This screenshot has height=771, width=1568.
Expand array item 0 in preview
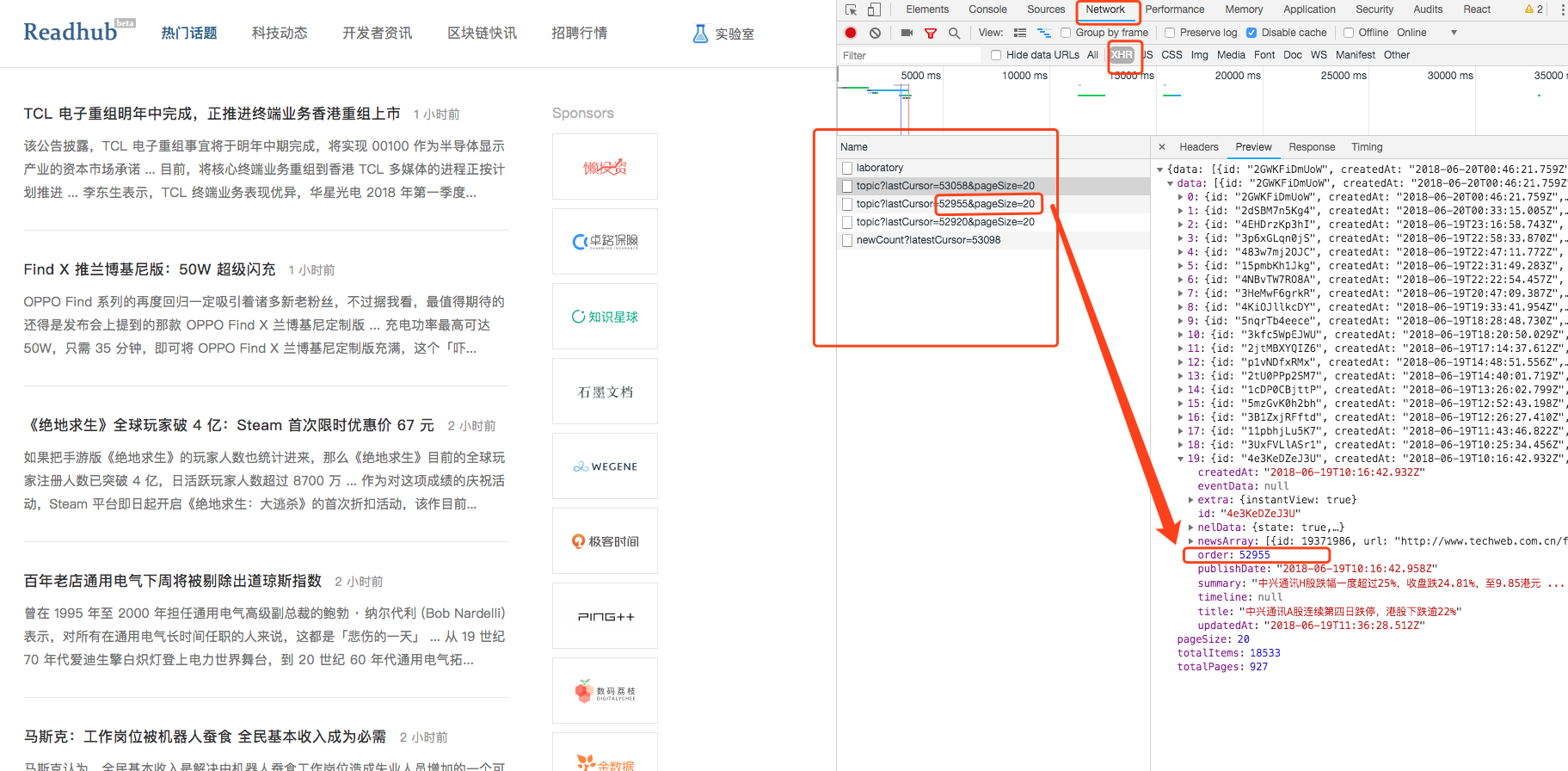tap(1180, 197)
